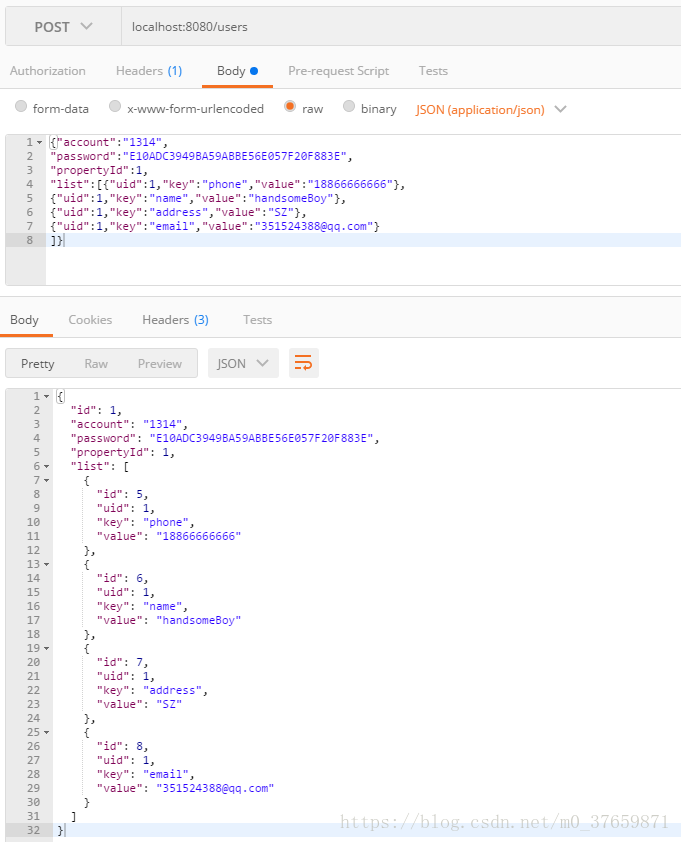Collapse the object fold at line 25

[x=46, y=733]
